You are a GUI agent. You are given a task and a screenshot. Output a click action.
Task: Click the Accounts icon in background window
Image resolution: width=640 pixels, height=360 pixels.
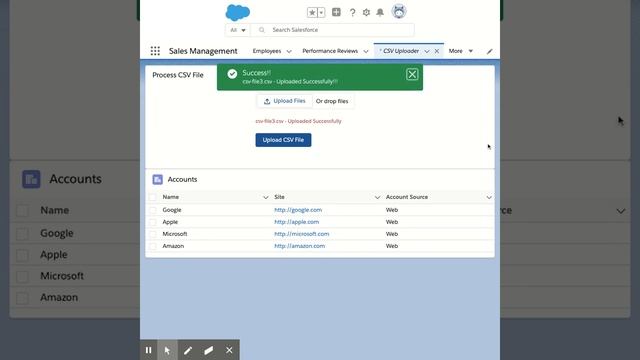tap(31, 179)
